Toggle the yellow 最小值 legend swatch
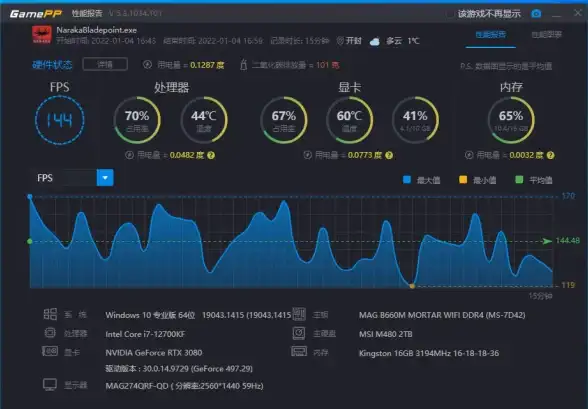Viewport: 588px width, 409px height. click(x=463, y=180)
